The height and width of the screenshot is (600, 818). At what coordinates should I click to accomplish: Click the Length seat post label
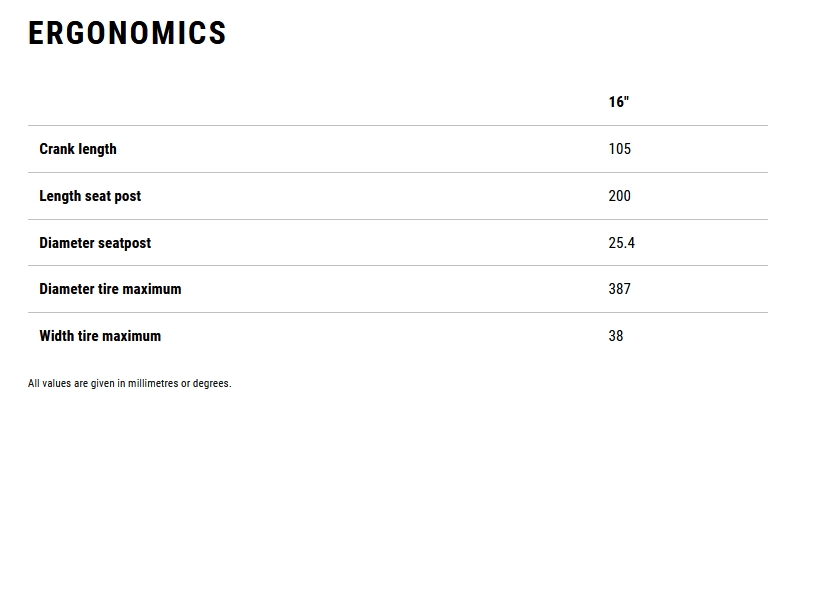[x=90, y=196]
